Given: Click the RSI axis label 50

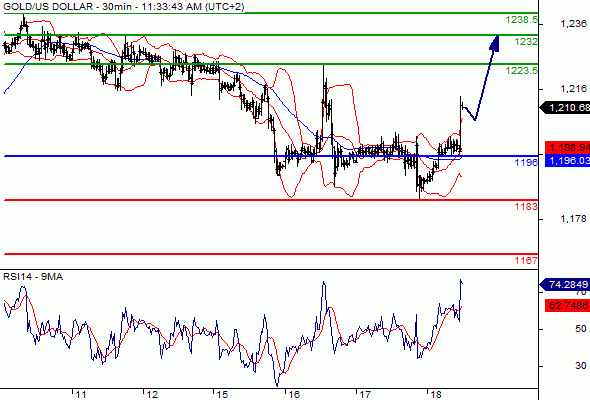Looking at the screenshot, I should click(x=581, y=329).
